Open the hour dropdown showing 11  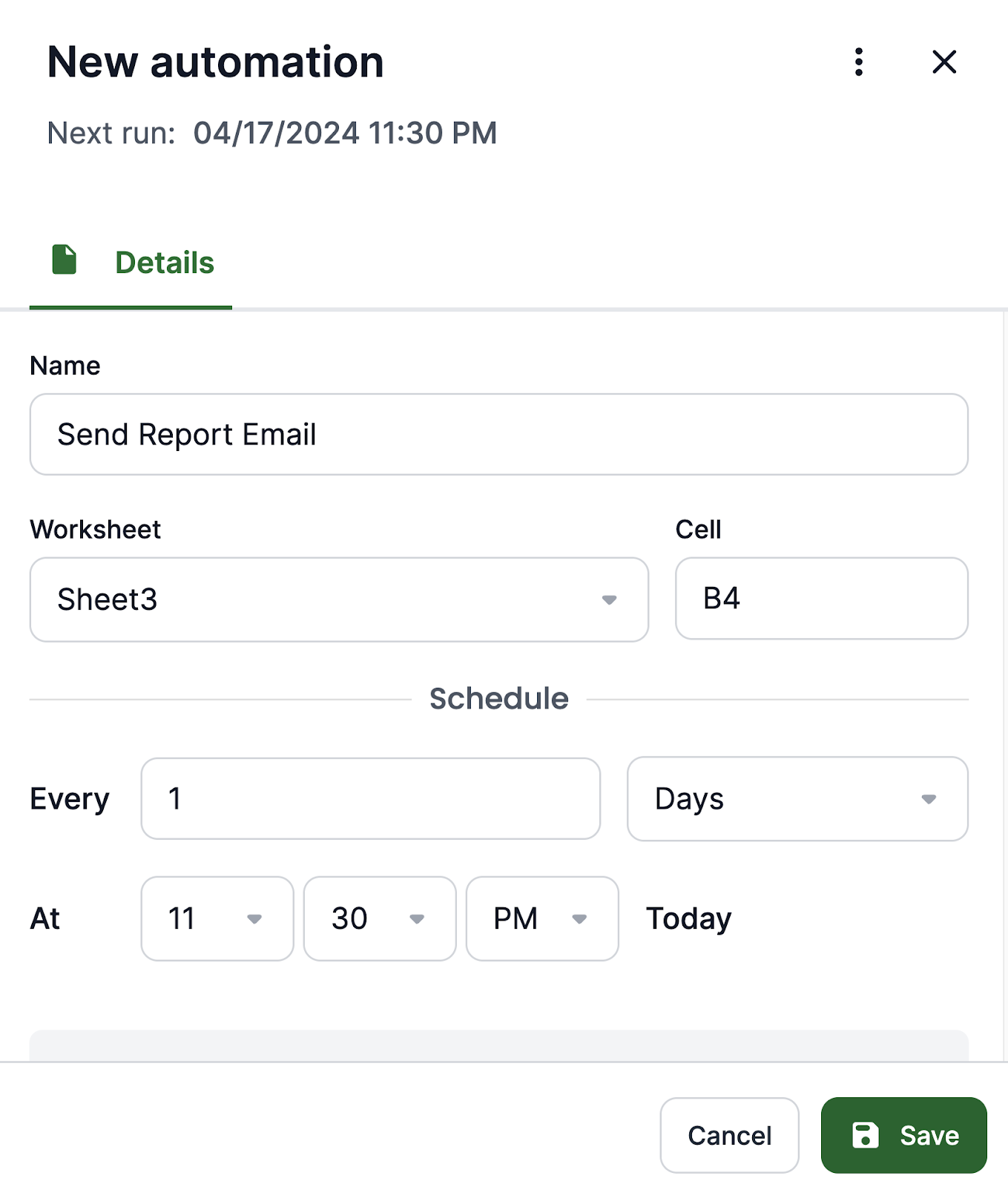click(217, 918)
